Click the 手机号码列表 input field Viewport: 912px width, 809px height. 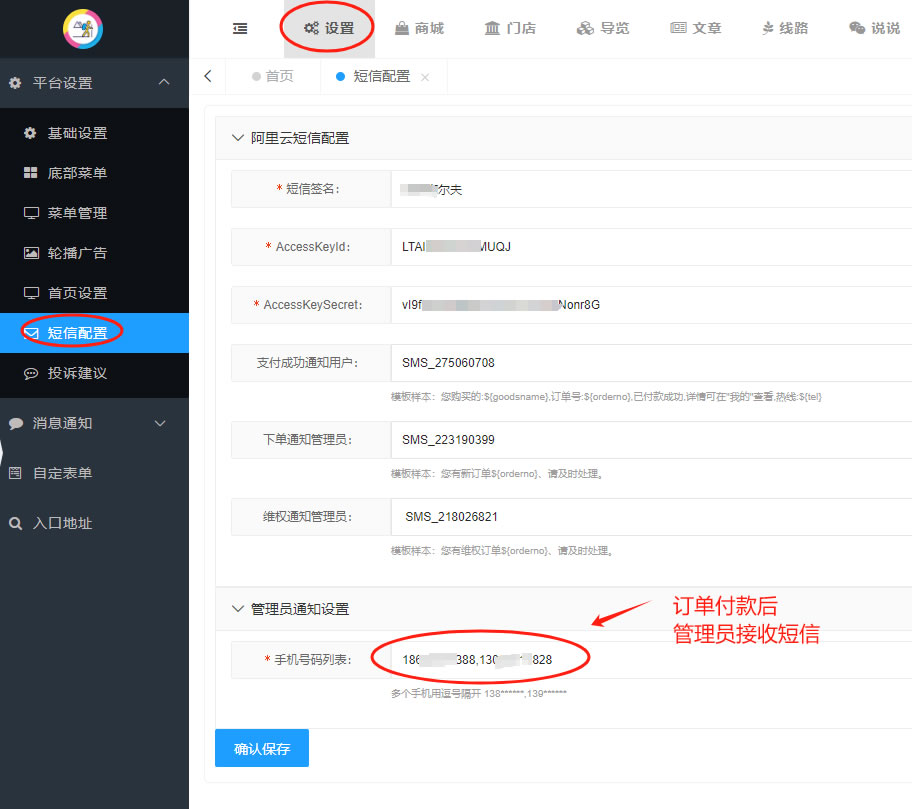pyautogui.click(x=650, y=660)
